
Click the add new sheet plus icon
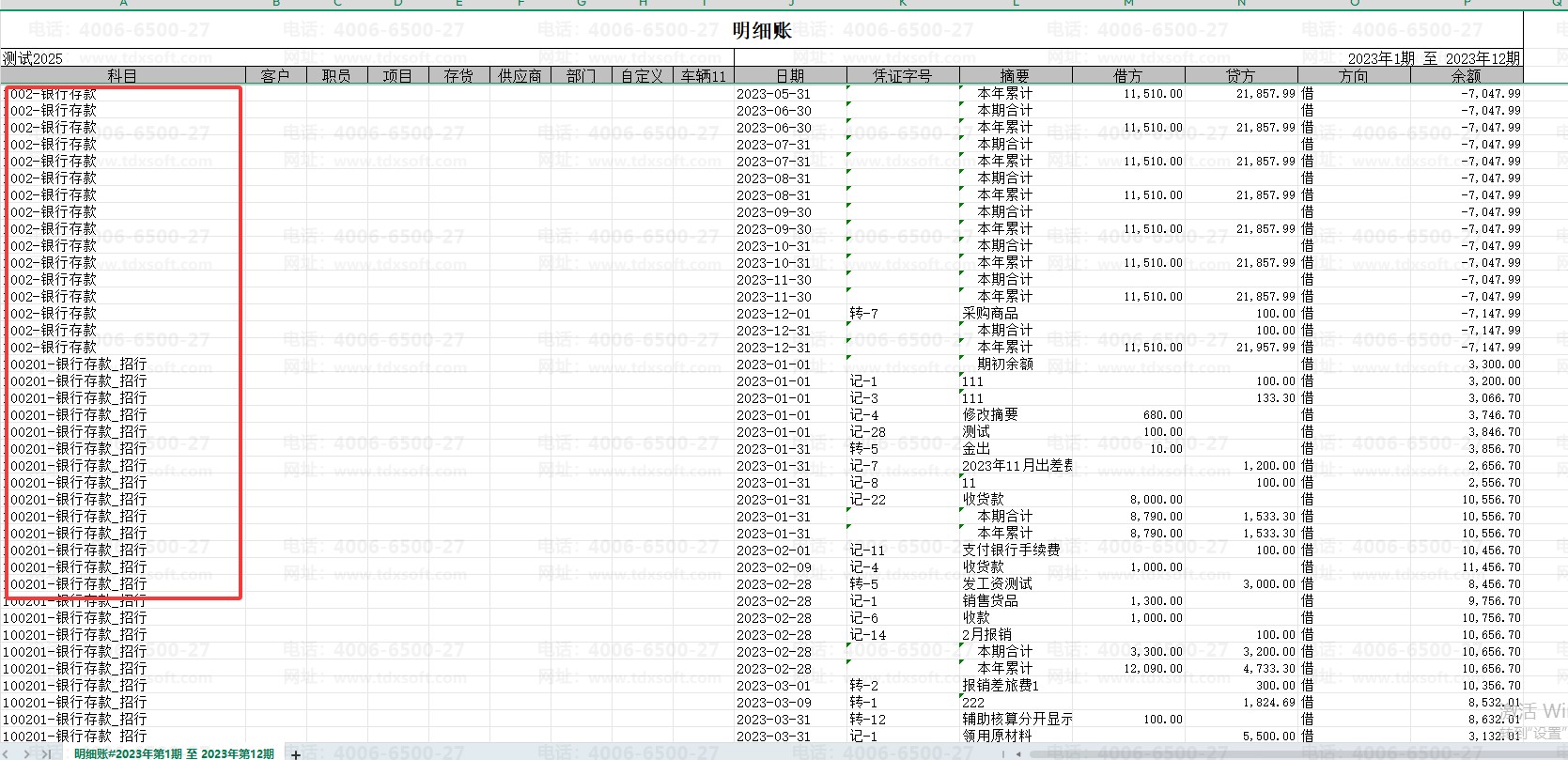click(296, 753)
